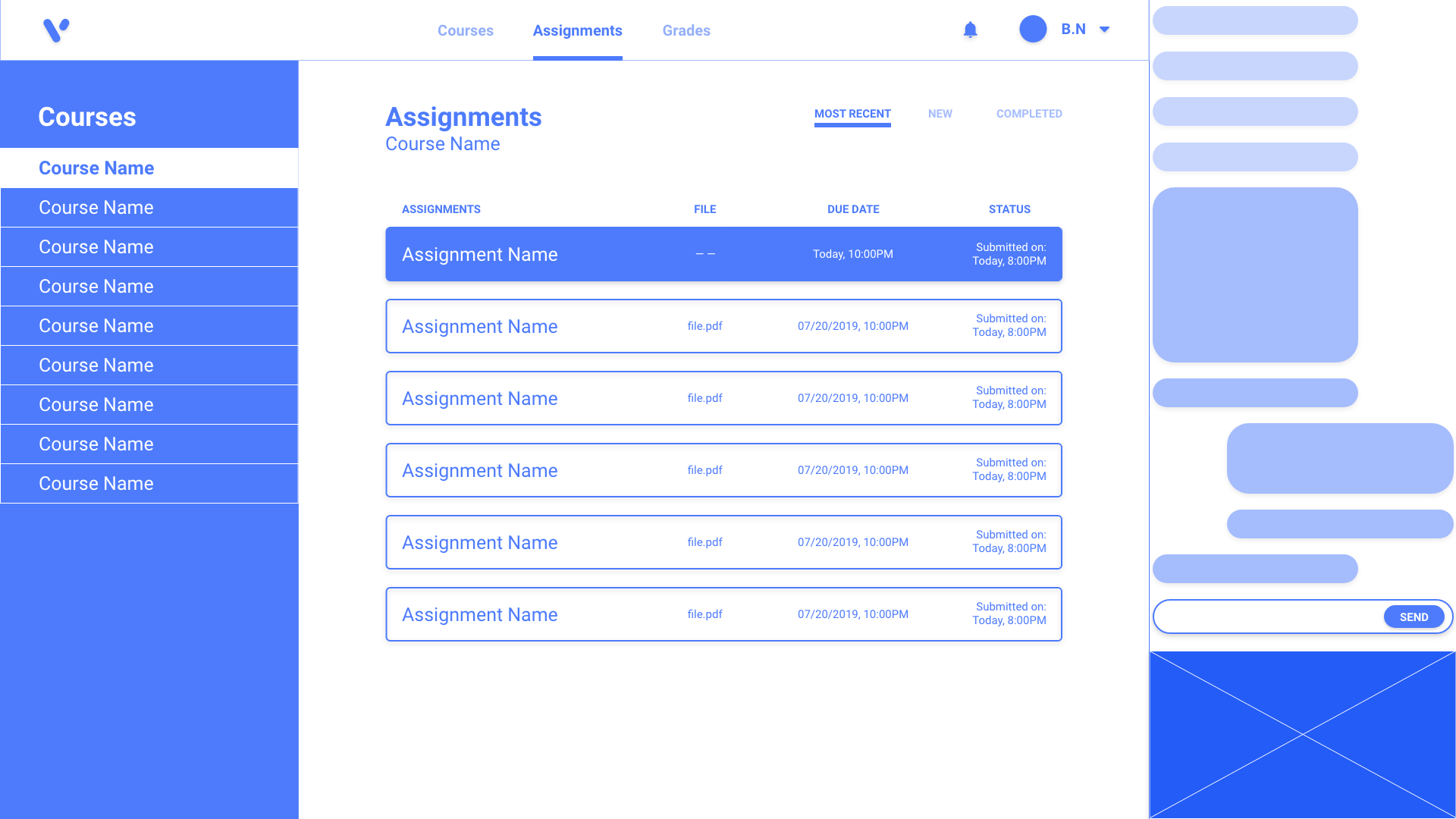Click the Course Name subtitle under Assignments
Screen dimensions: 1456x819
[x=443, y=144]
